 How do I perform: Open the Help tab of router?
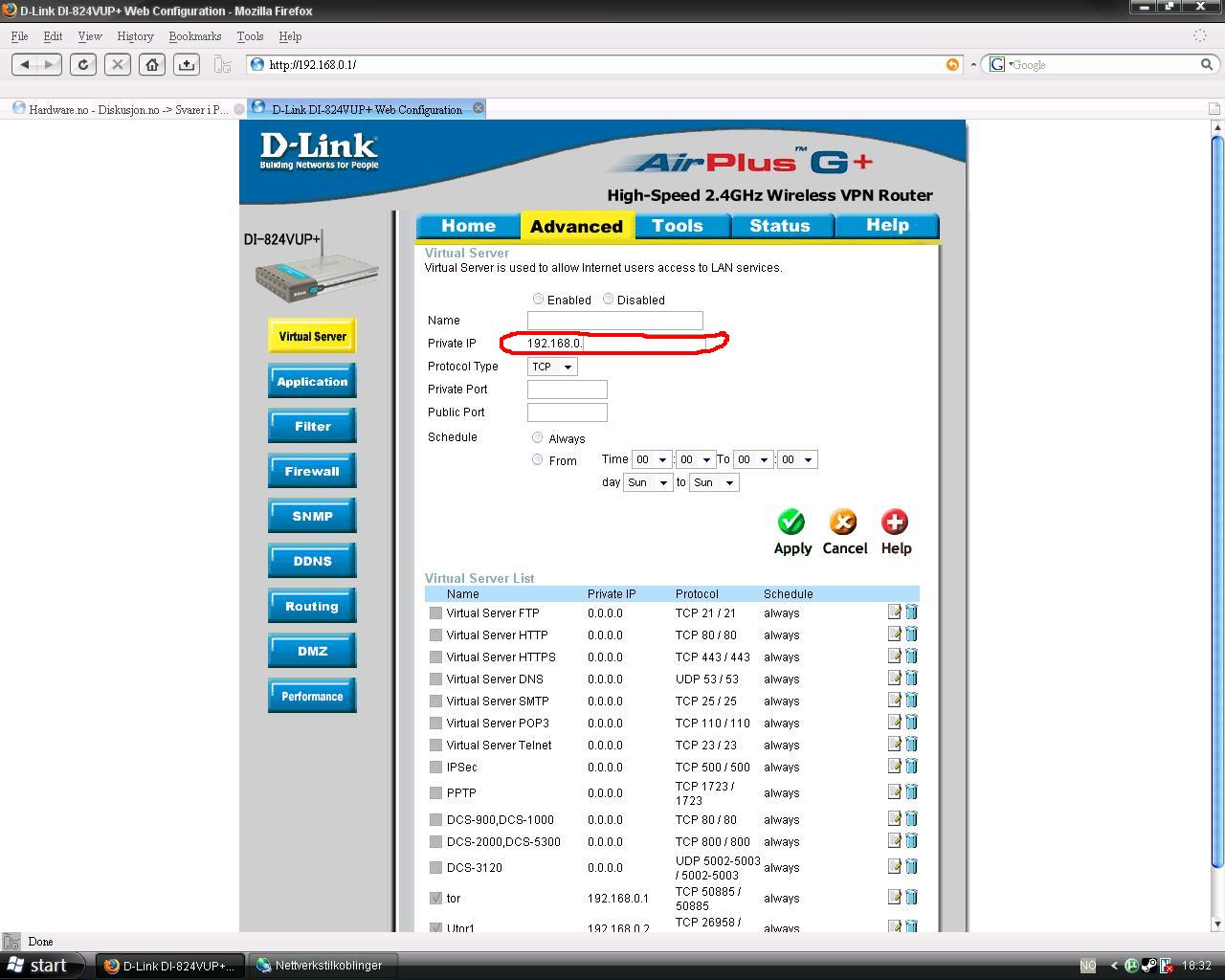[887, 226]
